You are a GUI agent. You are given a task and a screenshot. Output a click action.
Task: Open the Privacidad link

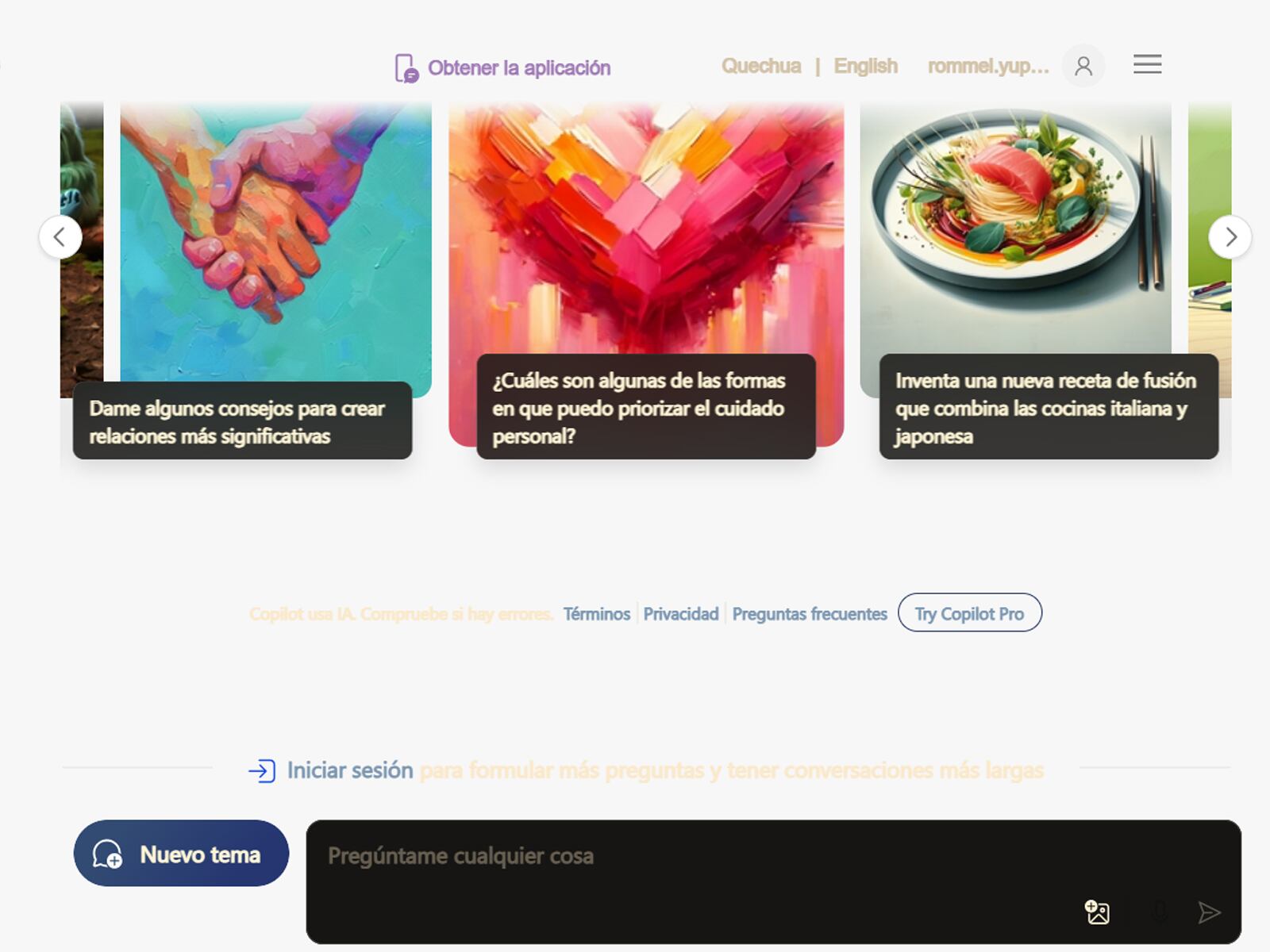(x=681, y=614)
